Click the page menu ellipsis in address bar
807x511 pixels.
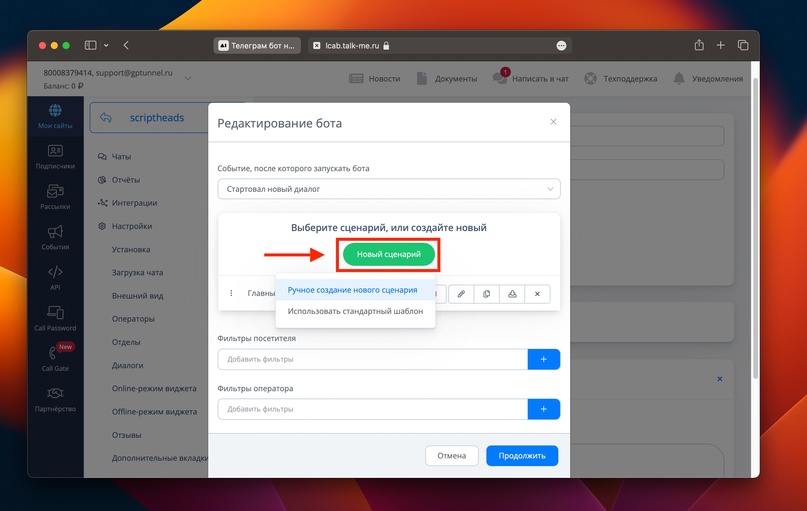pyautogui.click(x=561, y=46)
